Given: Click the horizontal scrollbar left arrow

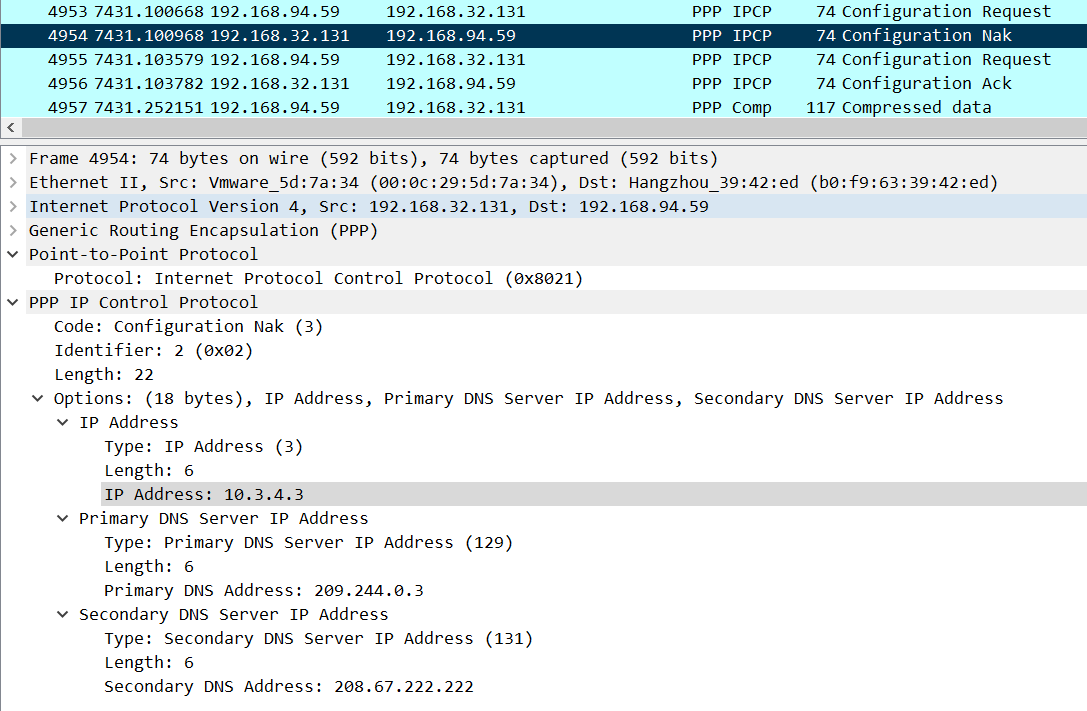Looking at the screenshot, I should coord(11,128).
